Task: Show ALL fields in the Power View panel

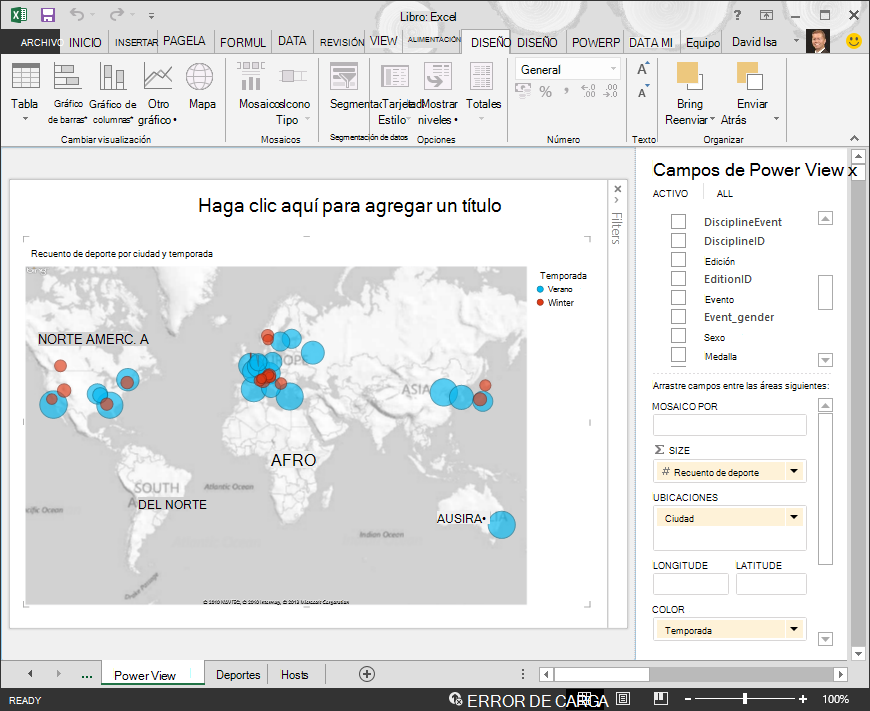Action: point(724,193)
